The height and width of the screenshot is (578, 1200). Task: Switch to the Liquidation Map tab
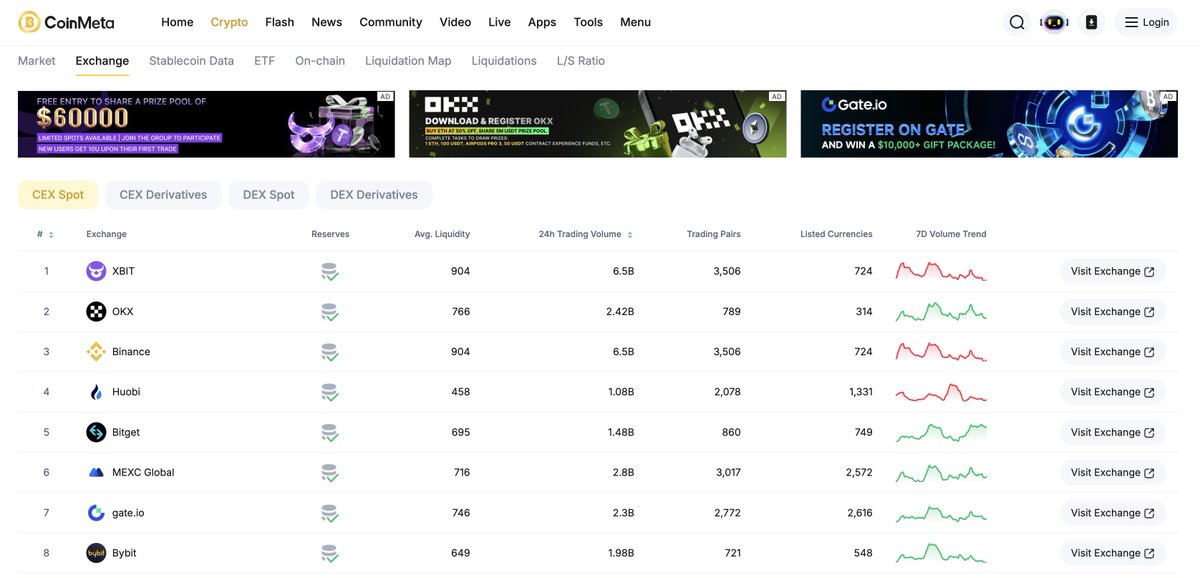(408, 61)
